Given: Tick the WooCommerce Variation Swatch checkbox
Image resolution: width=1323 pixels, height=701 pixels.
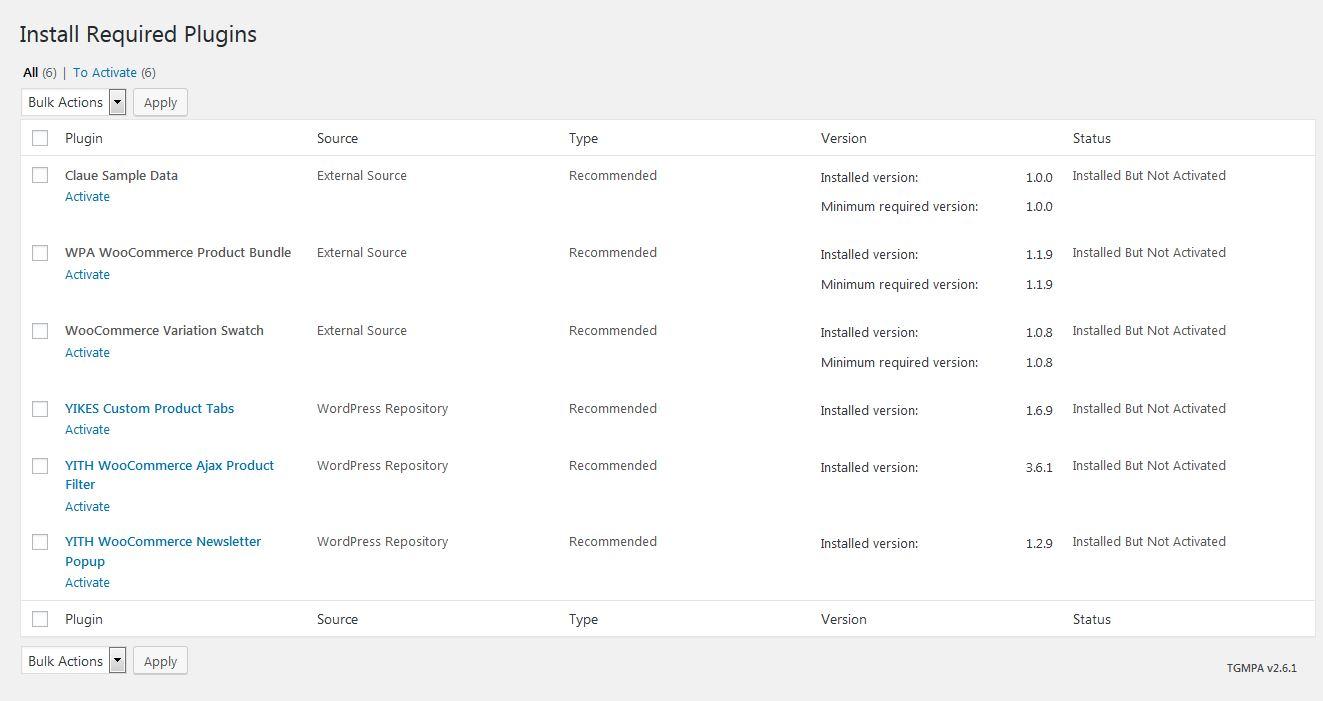Looking at the screenshot, I should pos(40,331).
